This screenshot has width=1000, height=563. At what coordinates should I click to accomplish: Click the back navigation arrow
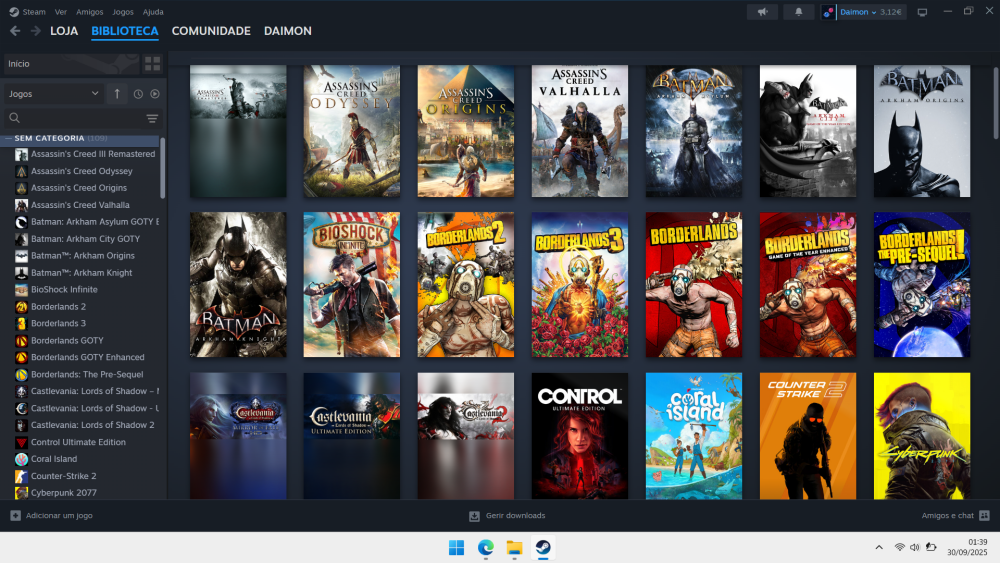pos(15,31)
